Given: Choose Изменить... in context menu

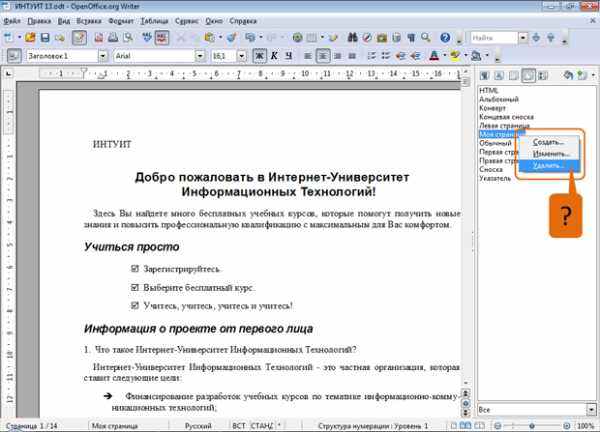Looking at the screenshot, I should (549, 154).
